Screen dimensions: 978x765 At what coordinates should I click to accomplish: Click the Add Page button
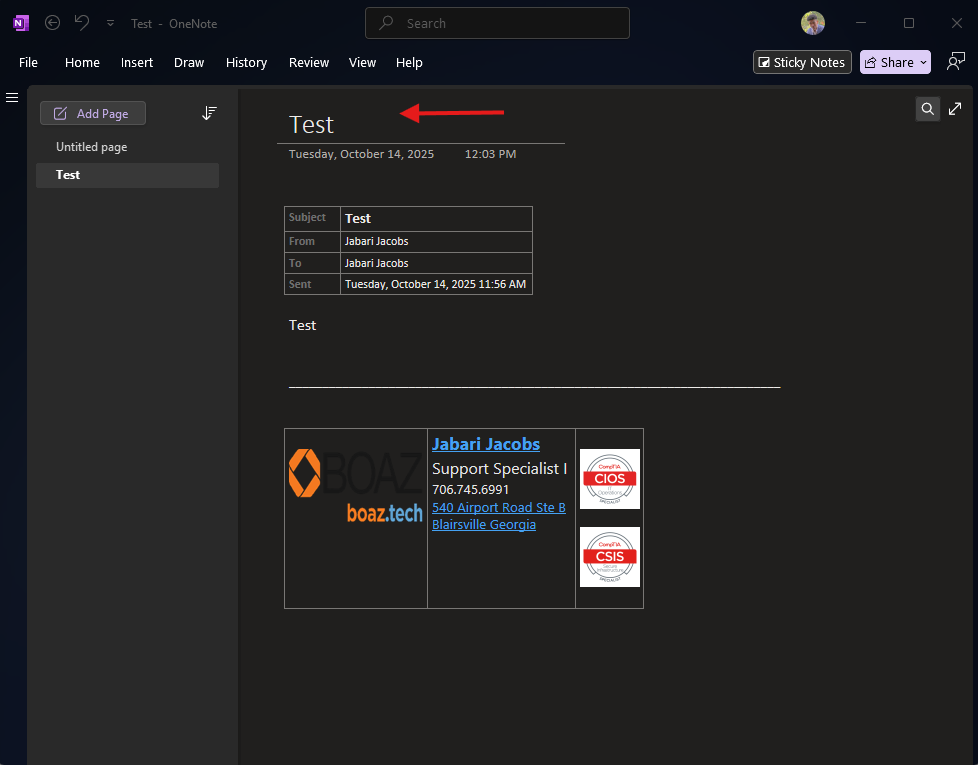[x=93, y=114]
